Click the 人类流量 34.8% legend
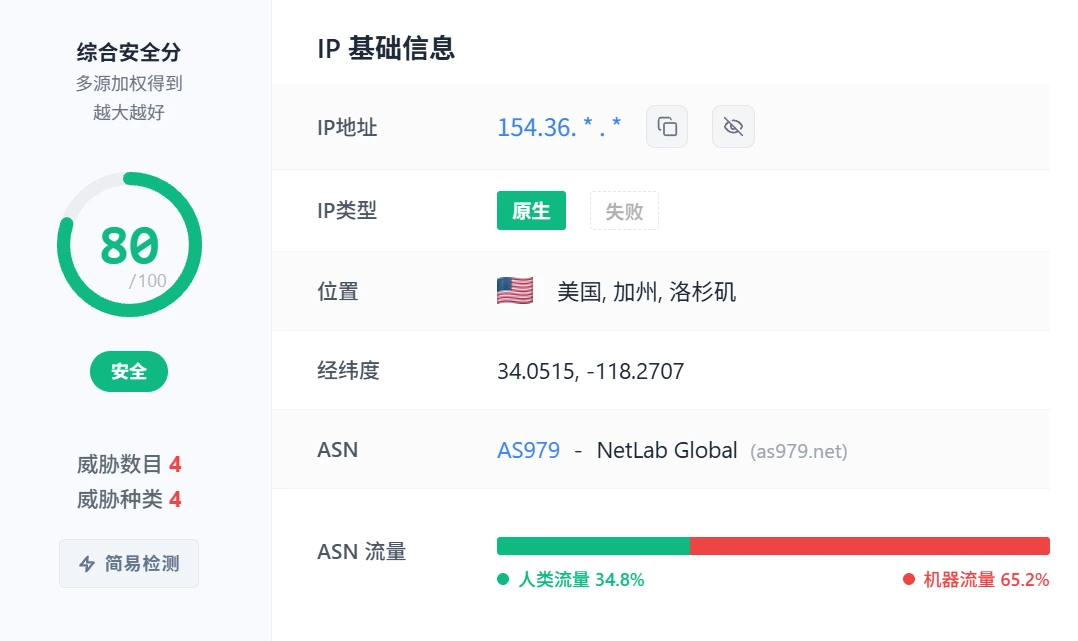This screenshot has height=641, width=1078. pyautogui.click(x=571, y=580)
